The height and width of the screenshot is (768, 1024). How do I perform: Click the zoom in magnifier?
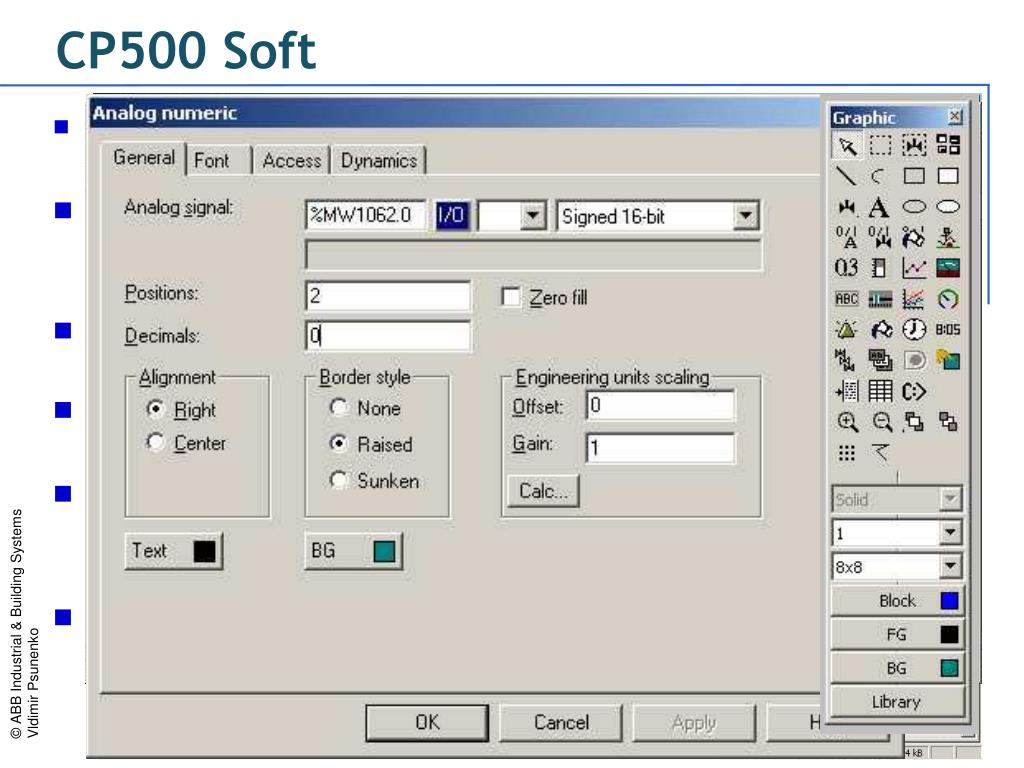847,422
